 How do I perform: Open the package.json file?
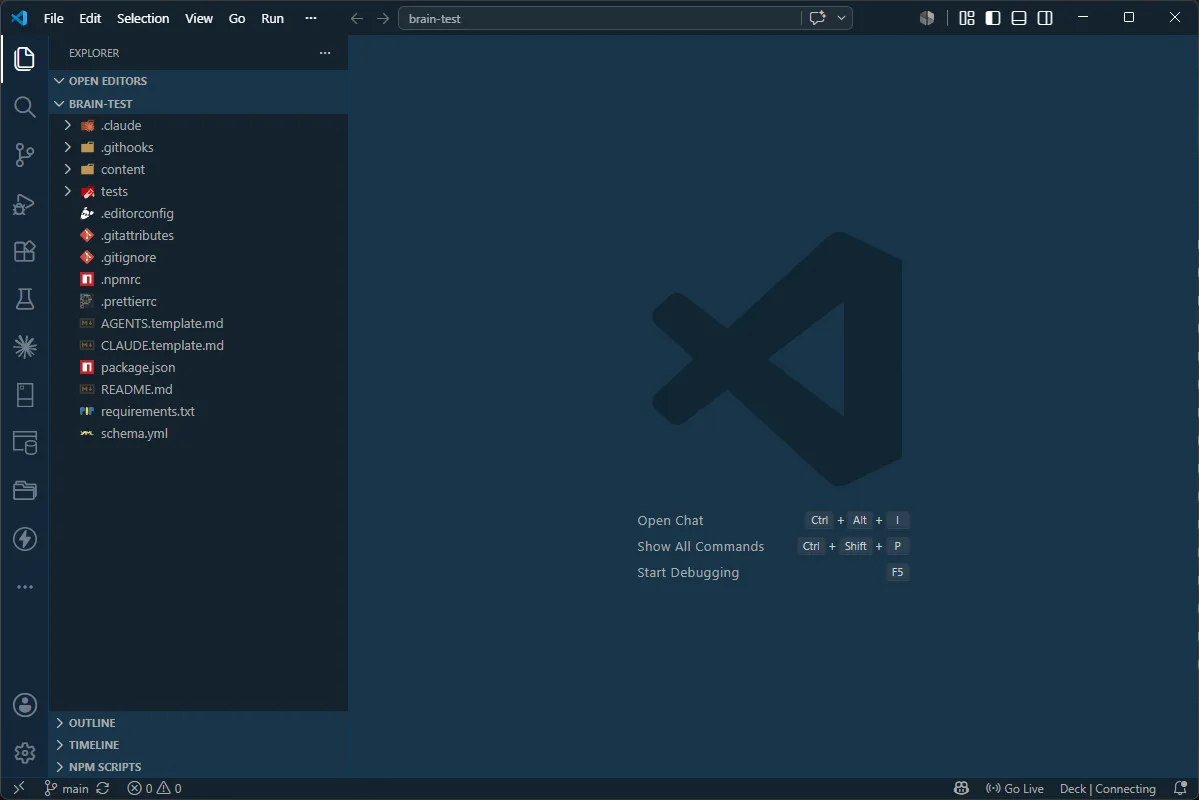(198, 368)
